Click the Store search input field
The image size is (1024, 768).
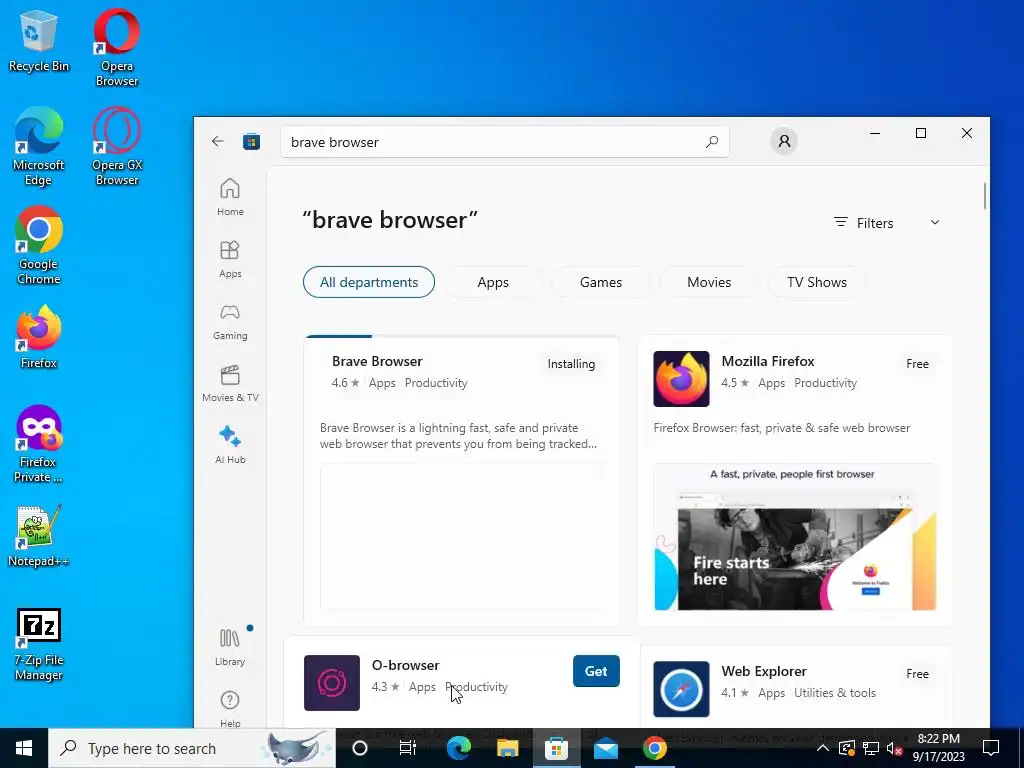click(504, 142)
